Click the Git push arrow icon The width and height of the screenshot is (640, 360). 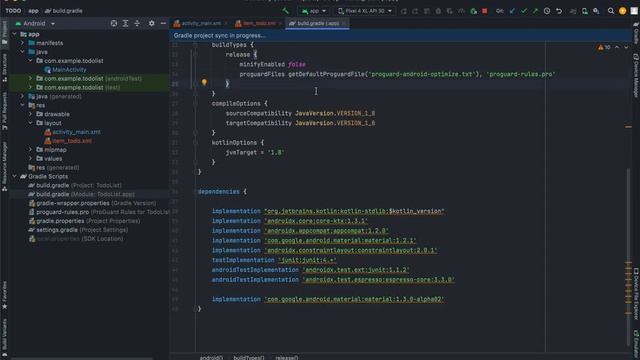(535, 11)
